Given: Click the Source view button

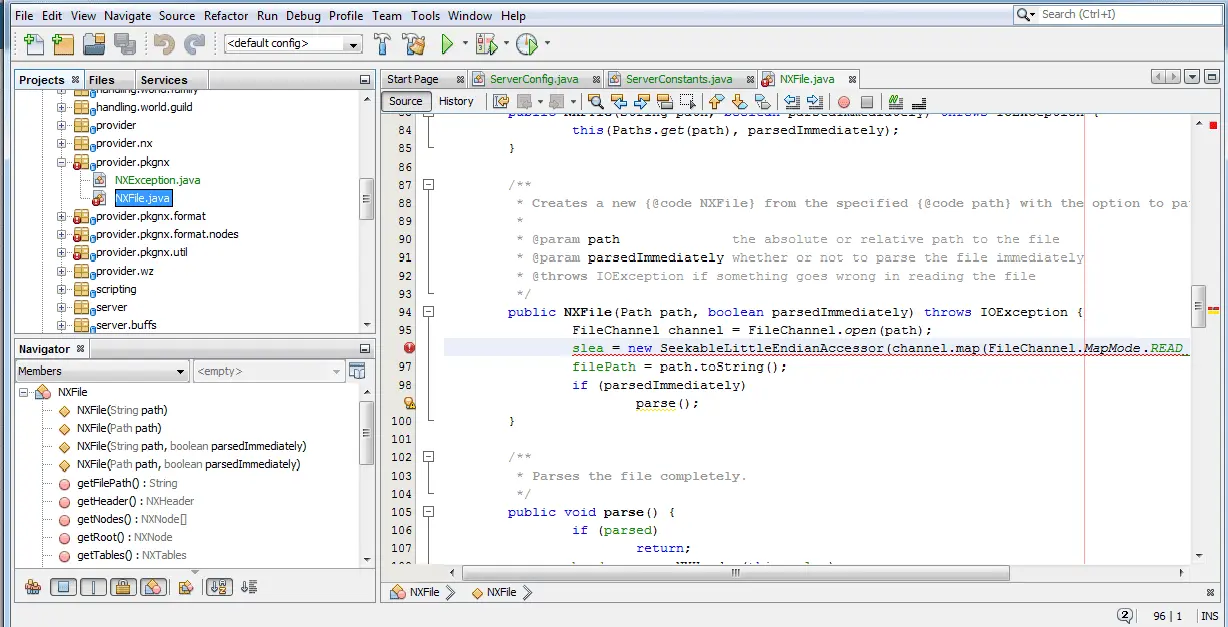Looking at the screenshot, I should (x=406, y=101).
